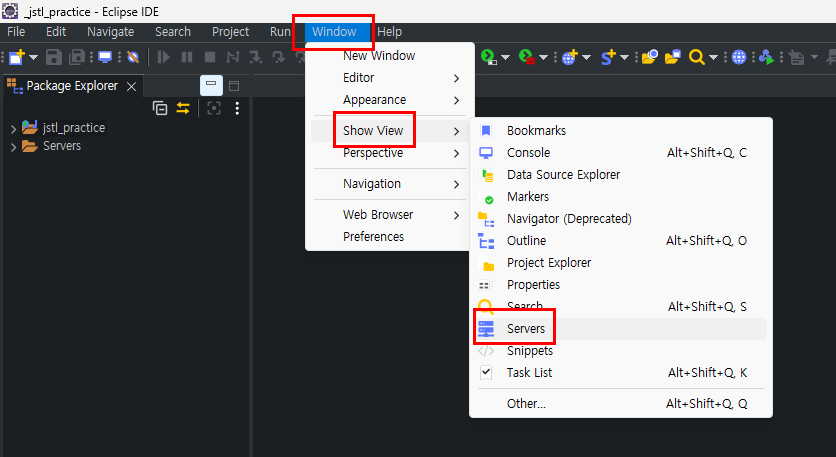Click the yellow Search toolbar icon
Screen dimensions: 836x457
pyautogui.click(x=696, y=57)
